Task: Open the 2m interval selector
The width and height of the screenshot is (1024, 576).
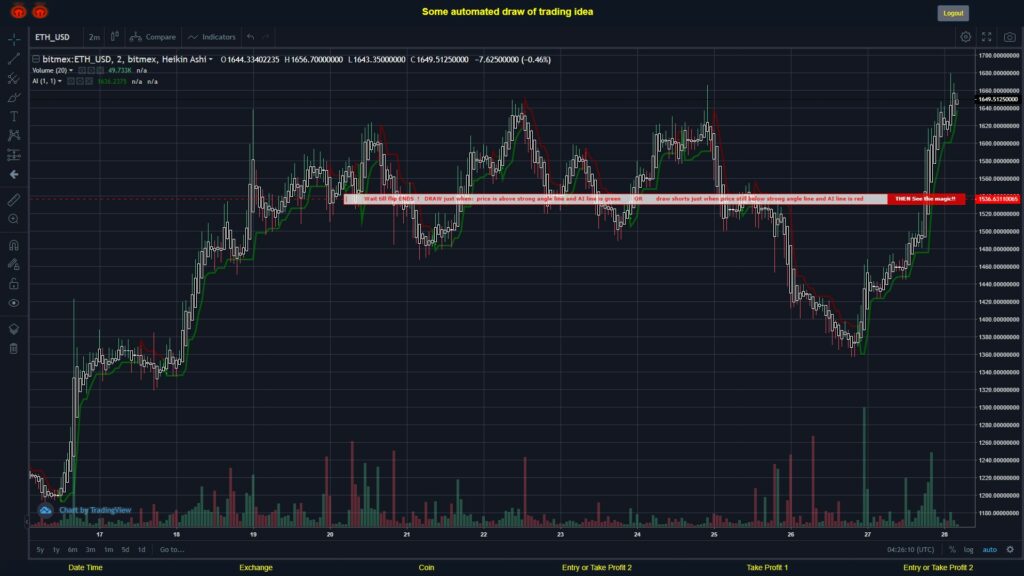Action: pos(95,37)
